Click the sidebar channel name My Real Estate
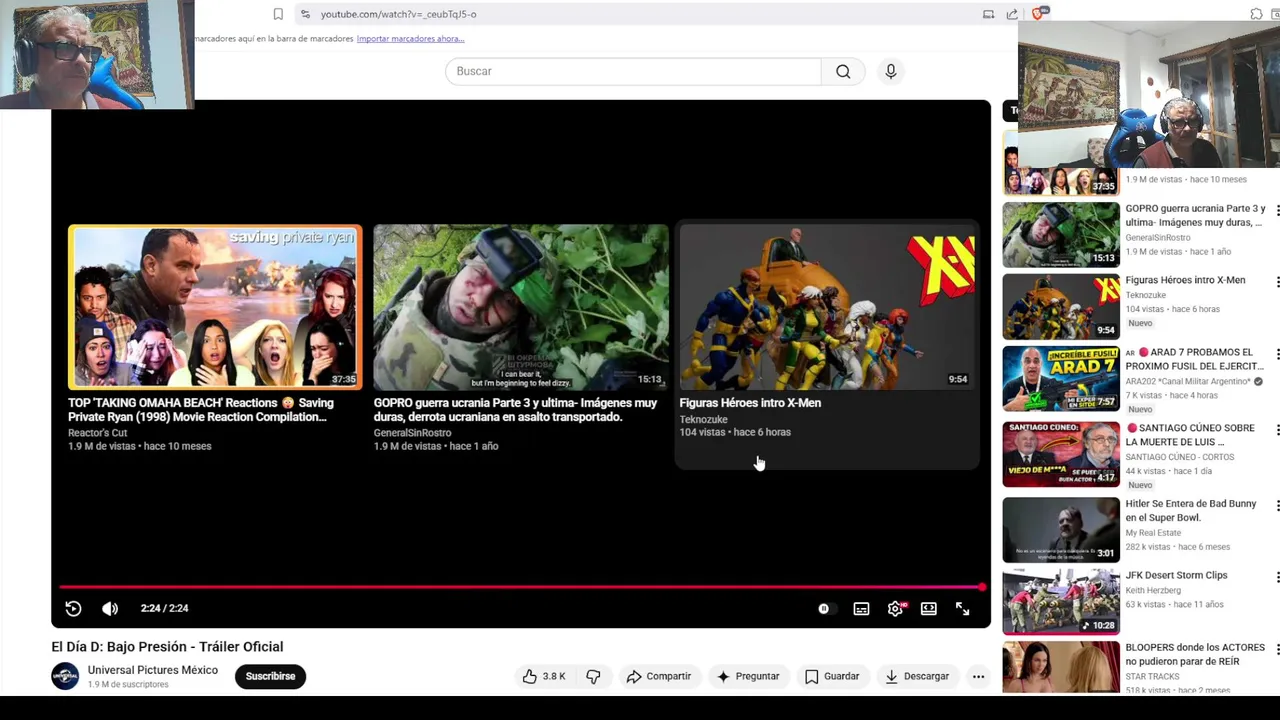 [1153, 533]
